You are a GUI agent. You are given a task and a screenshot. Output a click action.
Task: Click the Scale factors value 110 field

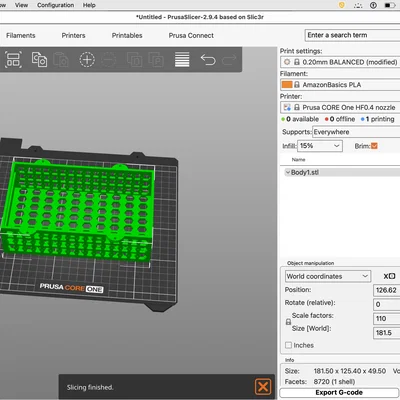click(x=387, y=319)
